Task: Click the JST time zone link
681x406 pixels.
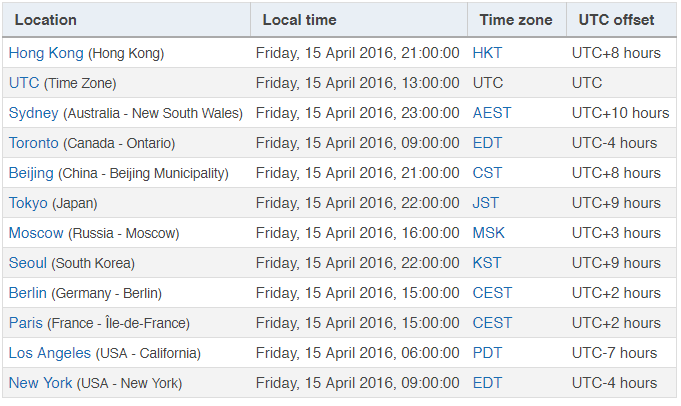Action: click(x=486, y=203)
